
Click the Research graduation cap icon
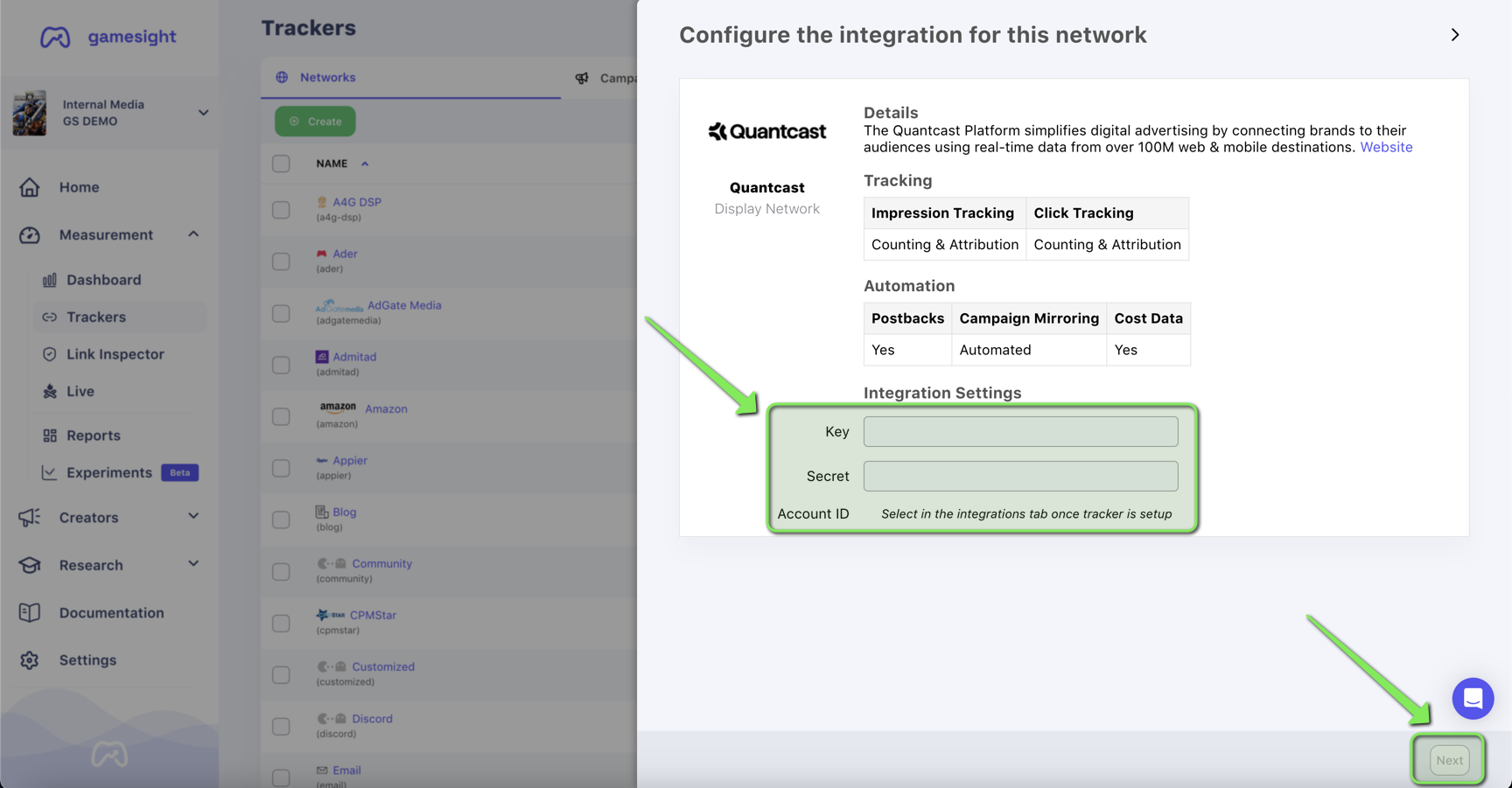[x=30, y=565]
